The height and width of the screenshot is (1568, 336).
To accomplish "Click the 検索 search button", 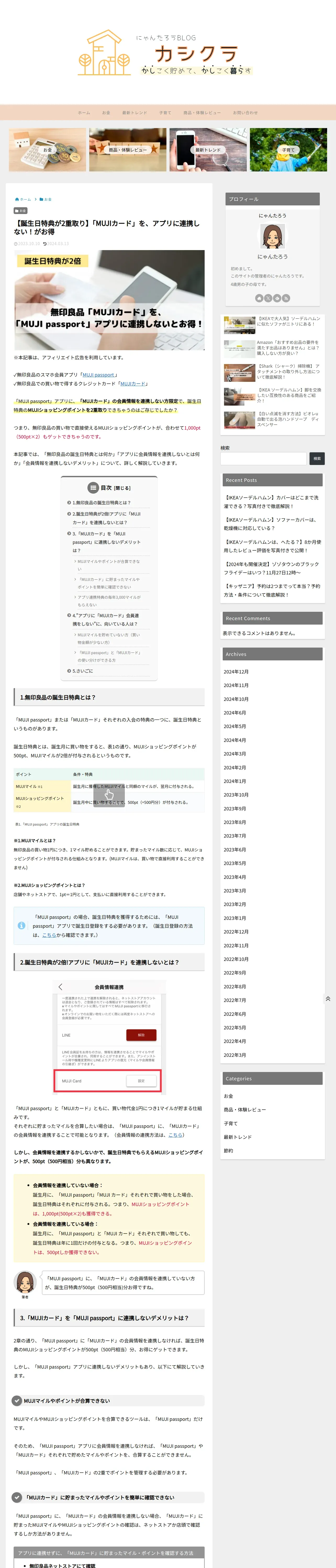I will click(317, 458).
